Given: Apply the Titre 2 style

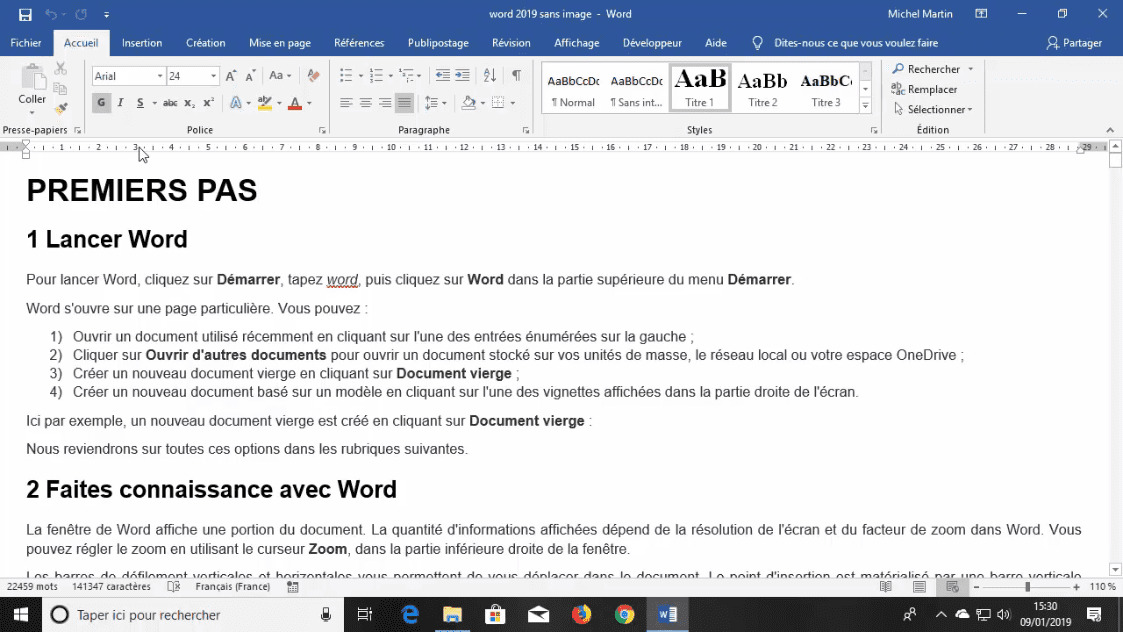Looking at the screenshot, I should [762, 88].
